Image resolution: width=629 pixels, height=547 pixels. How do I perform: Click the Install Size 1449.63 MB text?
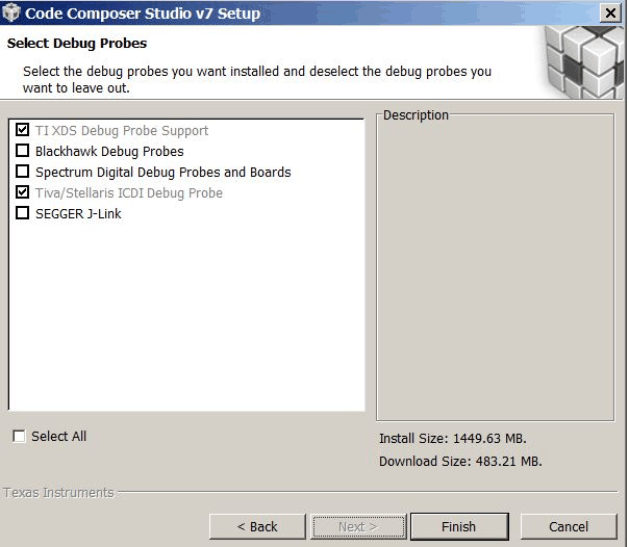click(453, 438)
